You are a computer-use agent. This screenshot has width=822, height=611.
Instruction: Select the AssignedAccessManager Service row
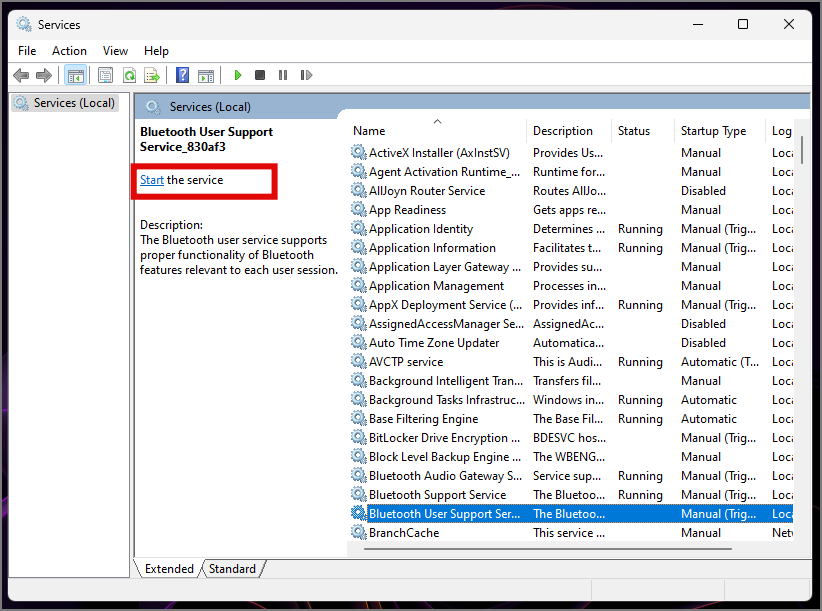tap(571, 323)
